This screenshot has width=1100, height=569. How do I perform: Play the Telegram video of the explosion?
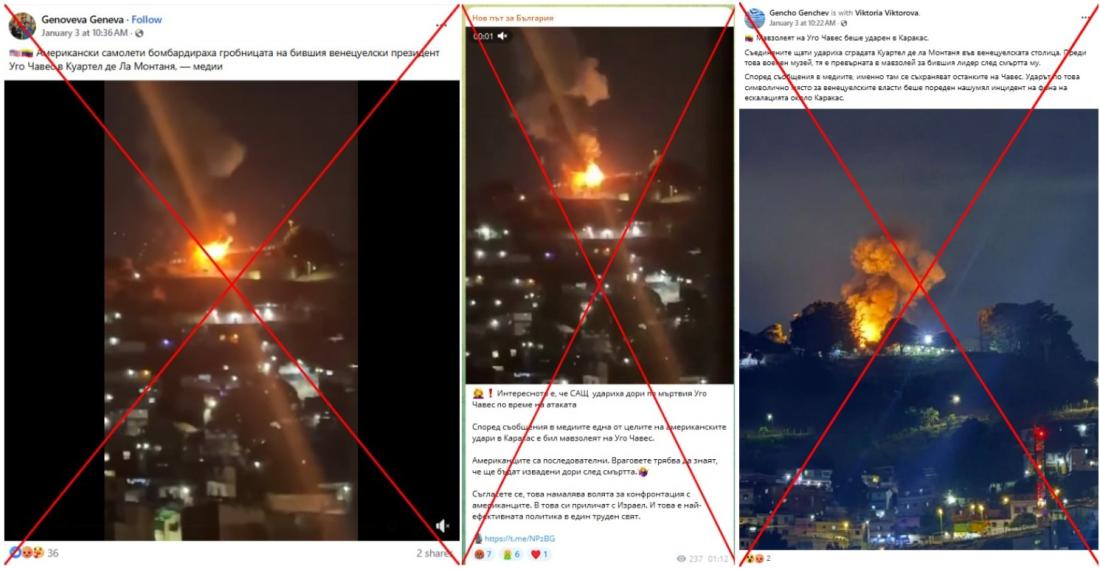600,205
